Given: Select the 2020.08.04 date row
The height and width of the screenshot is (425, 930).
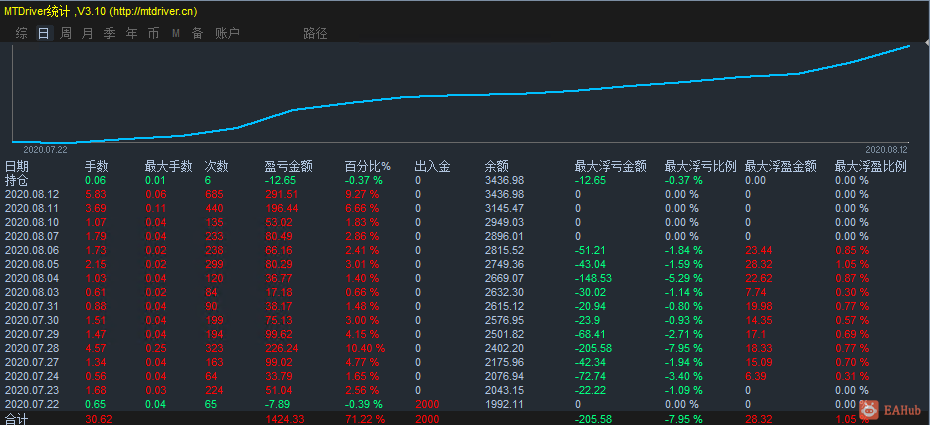Looking at the screenshot, I should click(465, 278).
